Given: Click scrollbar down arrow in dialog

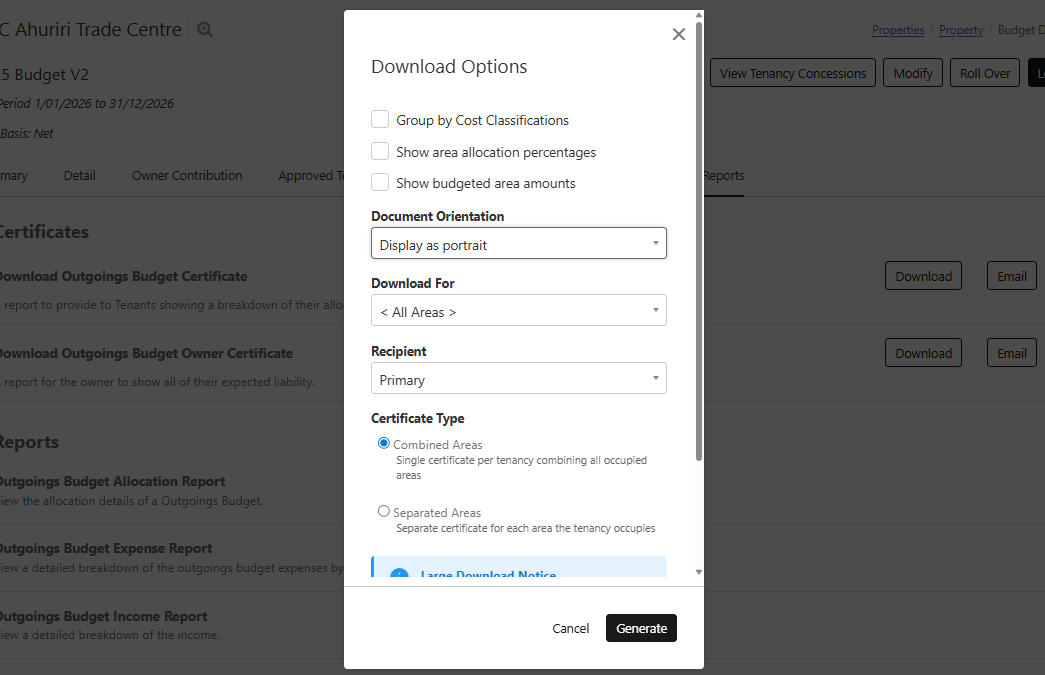Looking at the screenshot, I should [699, 572].
